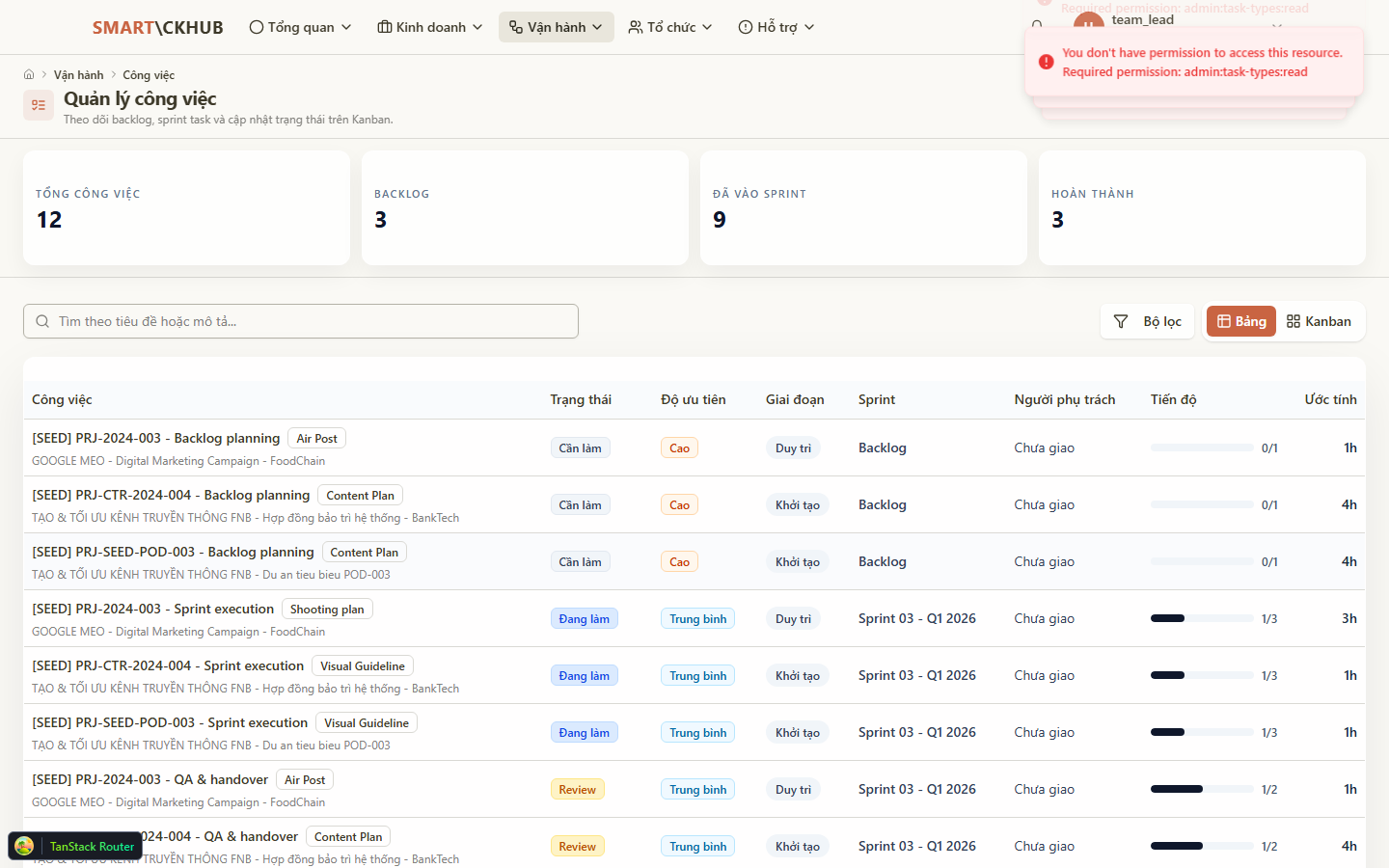Sort by Độ ưu tiên column header
Viewport: 1389px width, 868px height.
[693, 399]
